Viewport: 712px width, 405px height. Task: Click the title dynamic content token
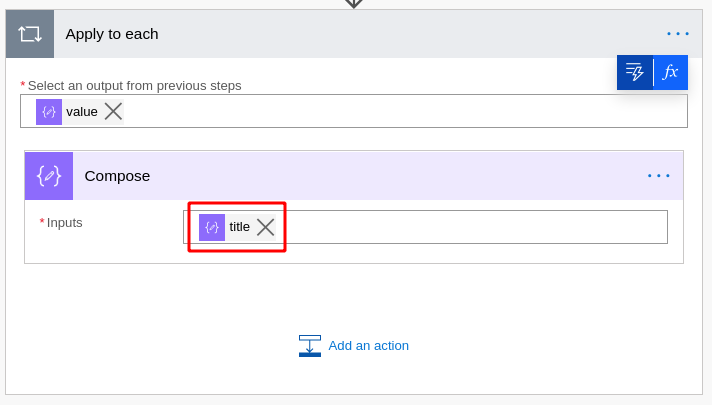pyautogui.click(x=237, y=227)
